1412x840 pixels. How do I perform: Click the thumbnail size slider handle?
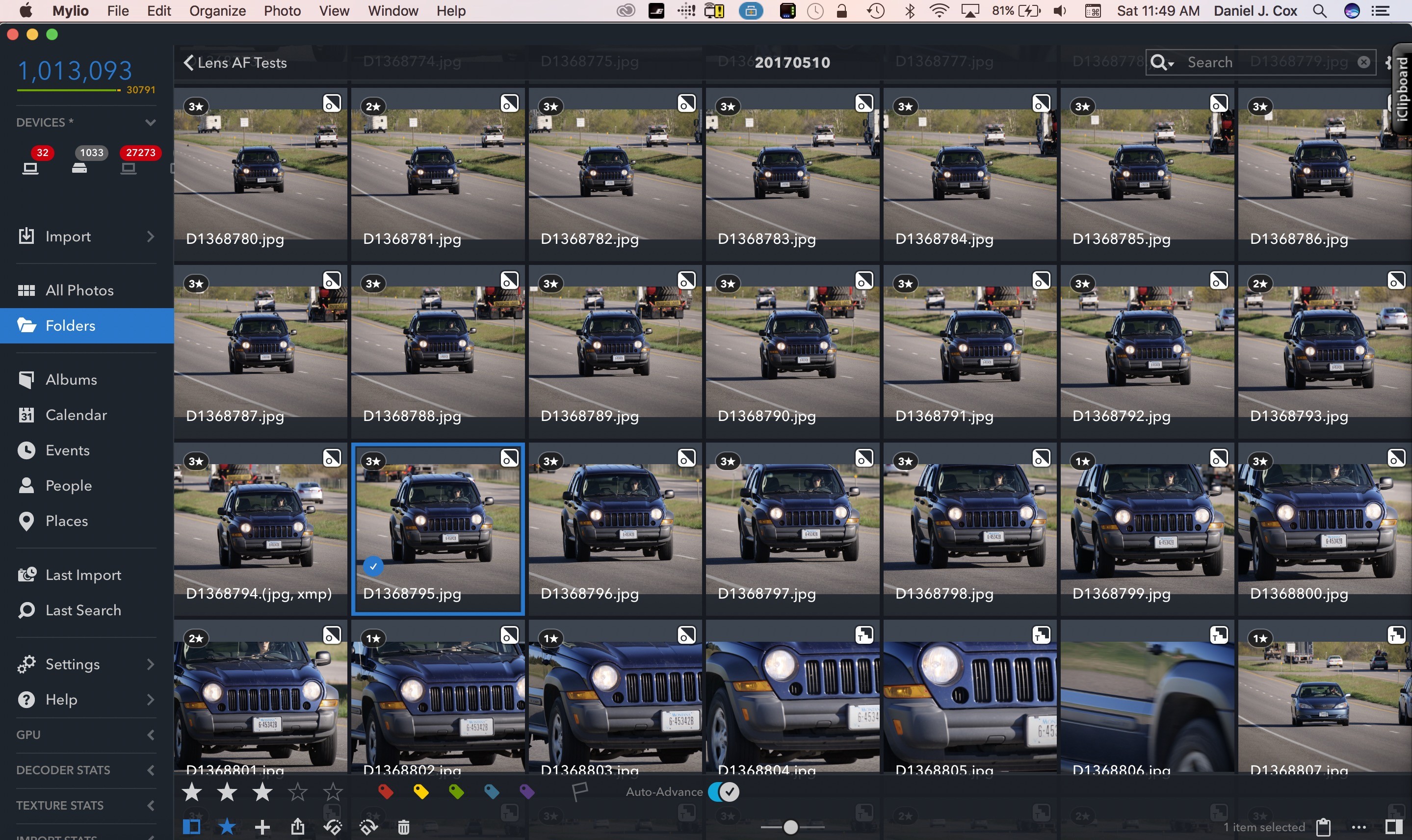pyautogui.click(x=790, y=827)
